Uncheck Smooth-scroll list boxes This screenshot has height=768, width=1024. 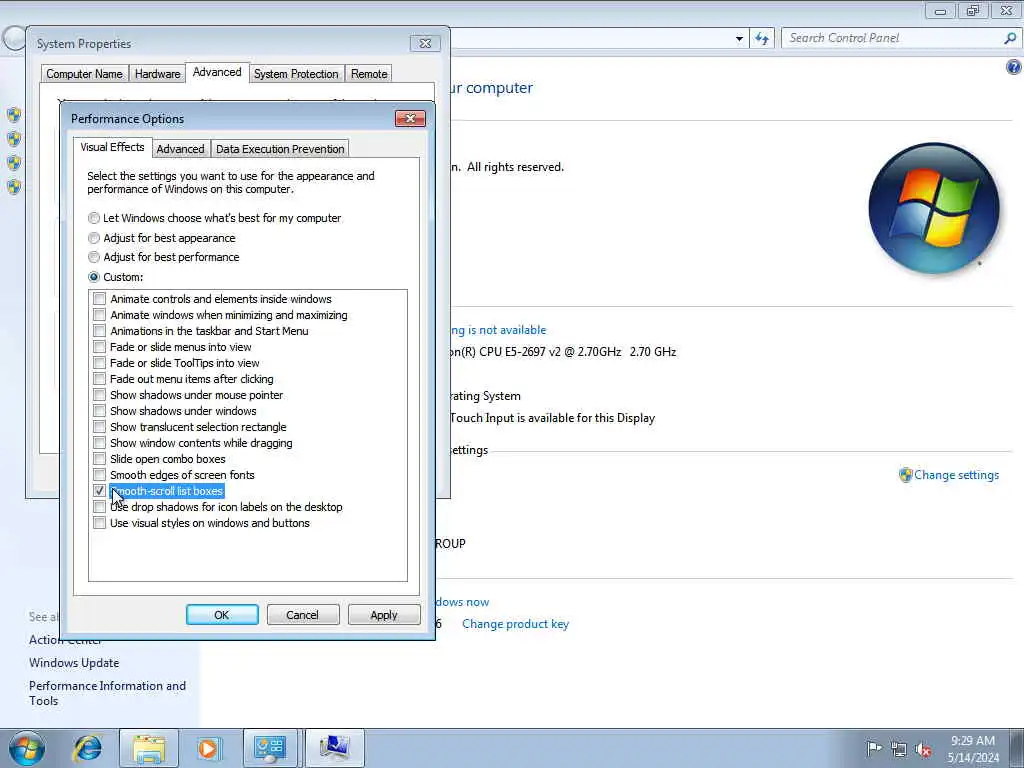pyautogui.click(x=99, y=491)
